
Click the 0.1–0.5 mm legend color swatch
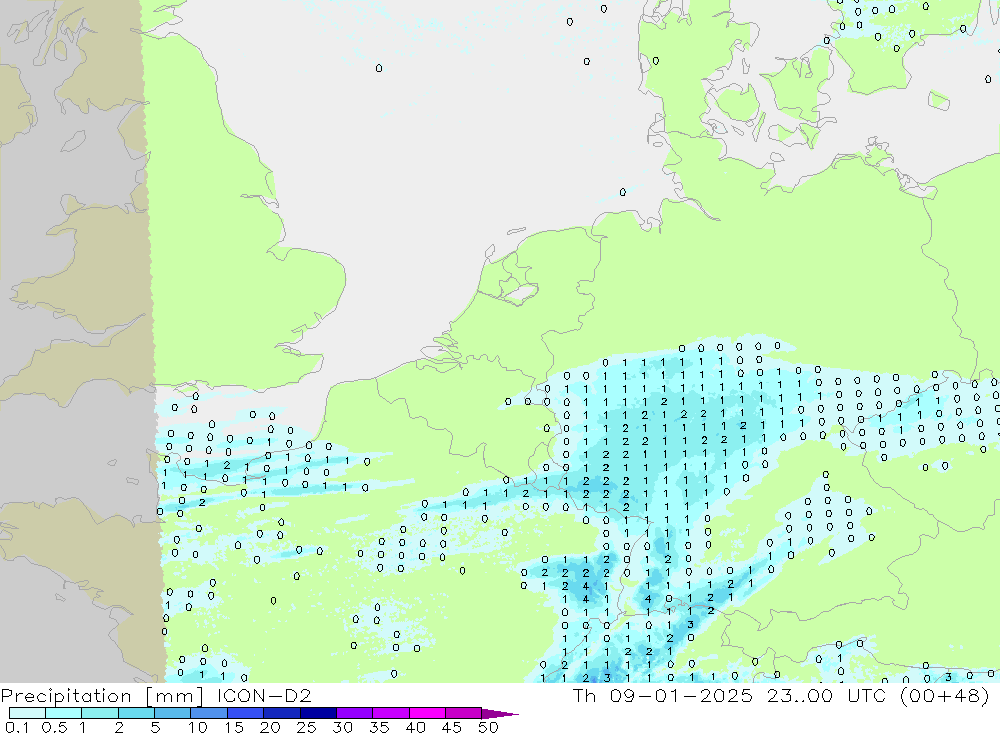(27, 713)
